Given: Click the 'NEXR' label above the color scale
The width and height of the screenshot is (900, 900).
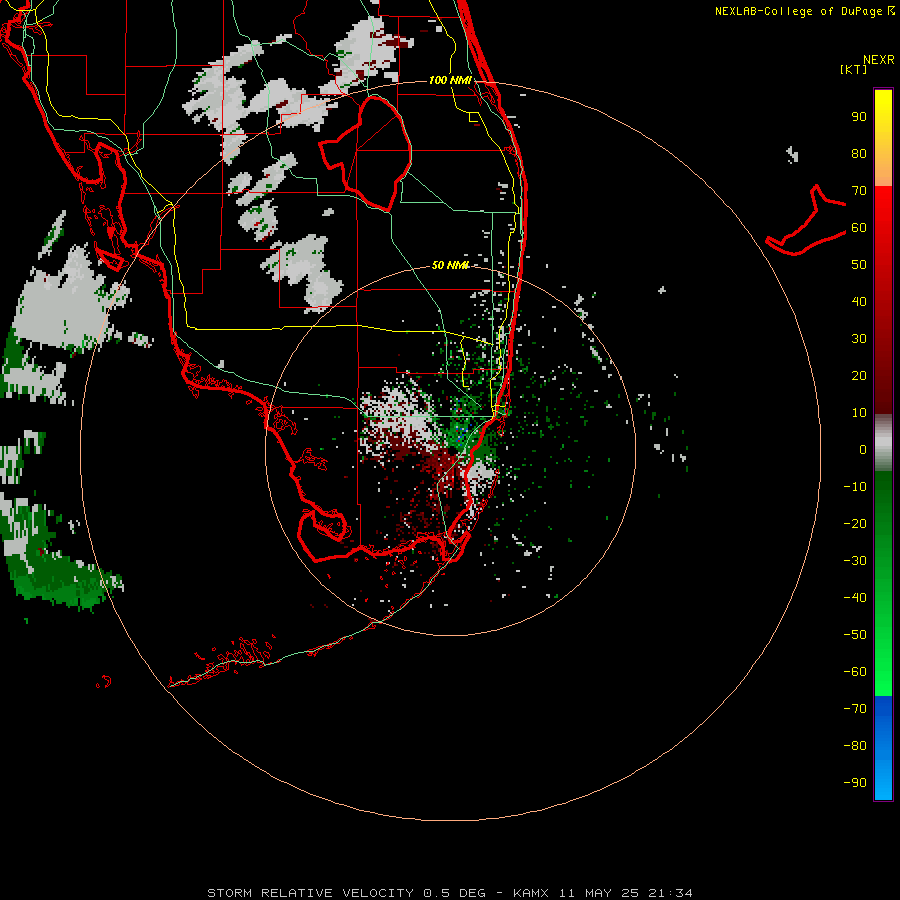Looking at the screenshot, I should 878,60.
